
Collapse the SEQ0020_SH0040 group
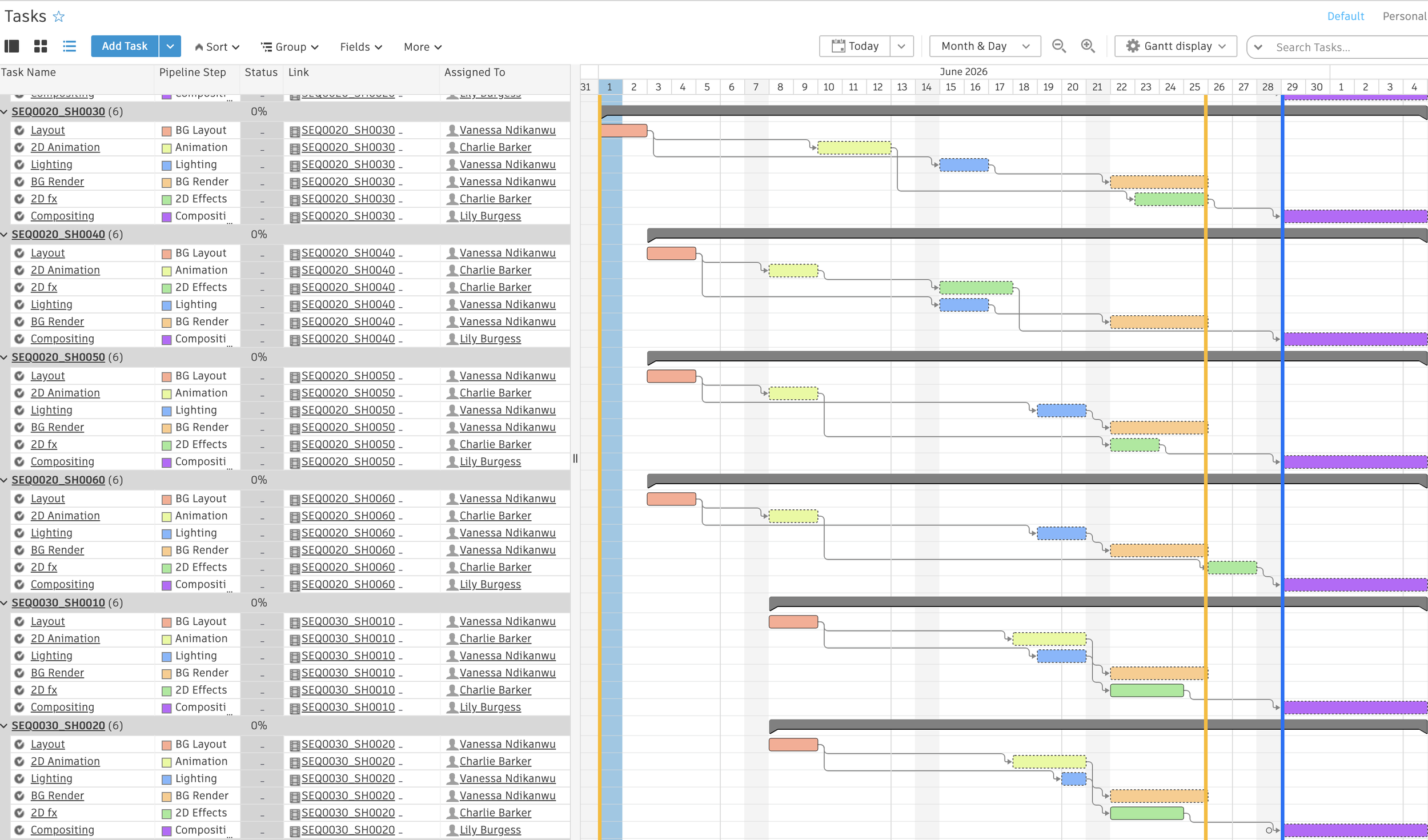5,234
